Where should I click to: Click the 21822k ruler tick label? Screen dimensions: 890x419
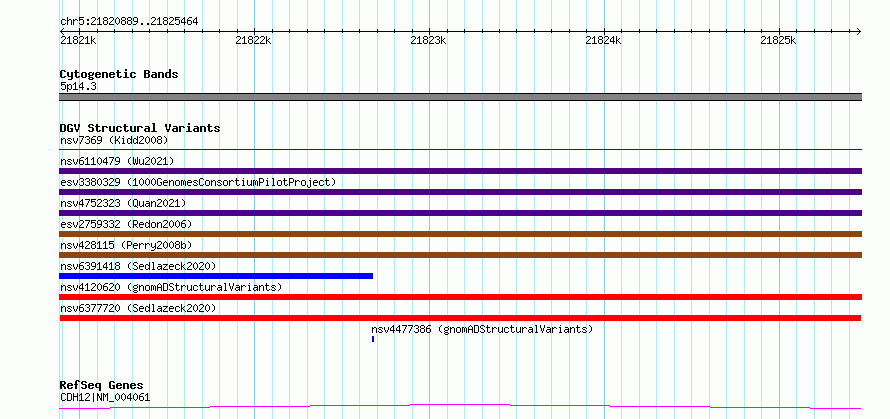[253, 40]
